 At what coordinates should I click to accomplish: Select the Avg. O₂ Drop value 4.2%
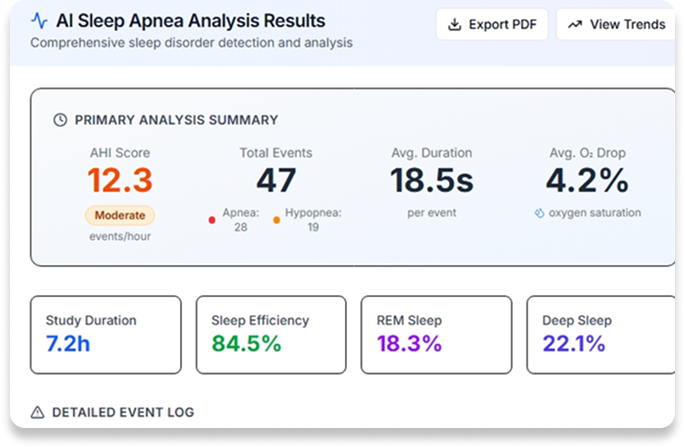(x=587, y=181)
